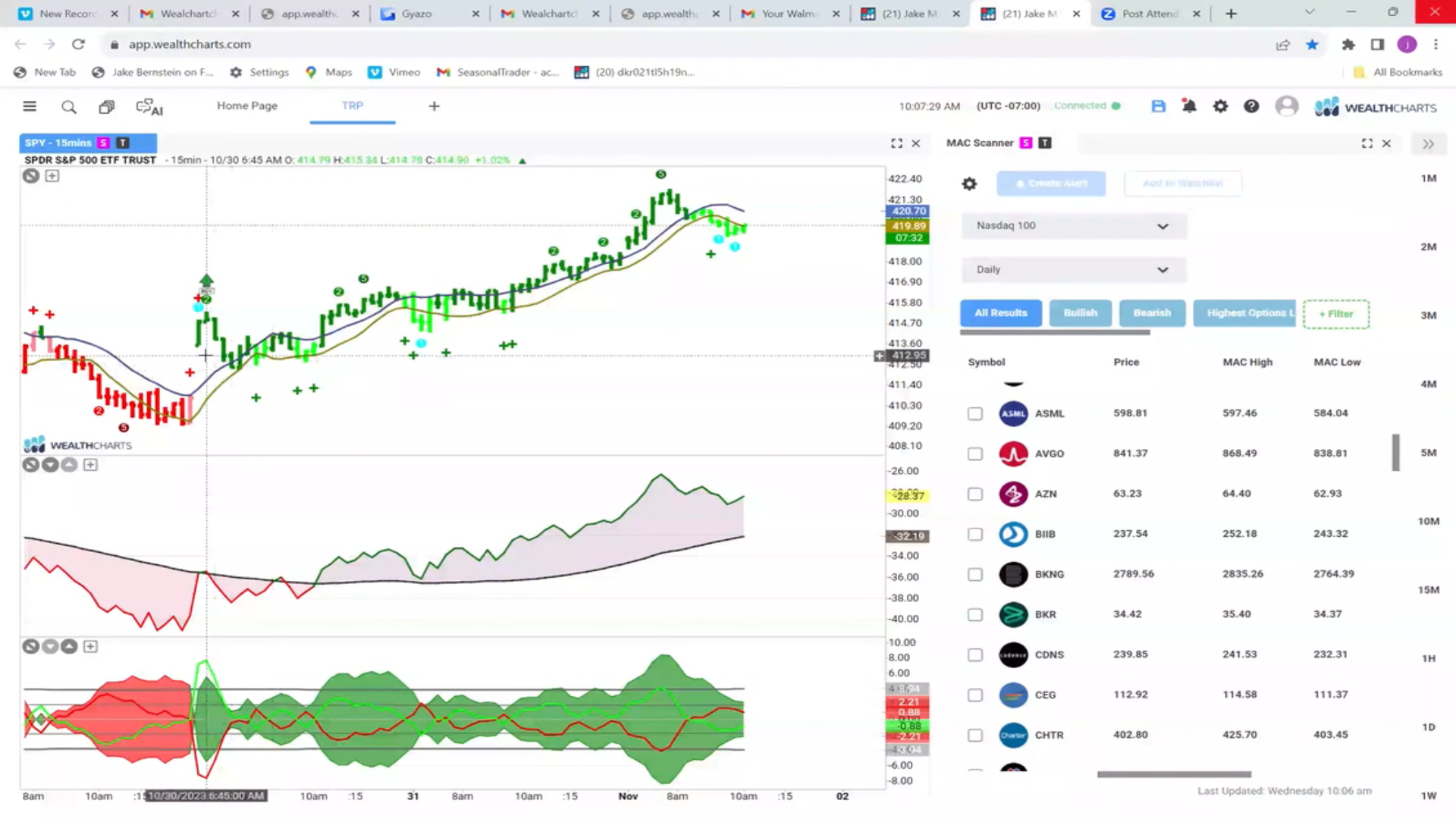The height and width of the screenshot is (819, 1456).
Task: Add a new workspace tab
Action: click(x=434, y=106)
